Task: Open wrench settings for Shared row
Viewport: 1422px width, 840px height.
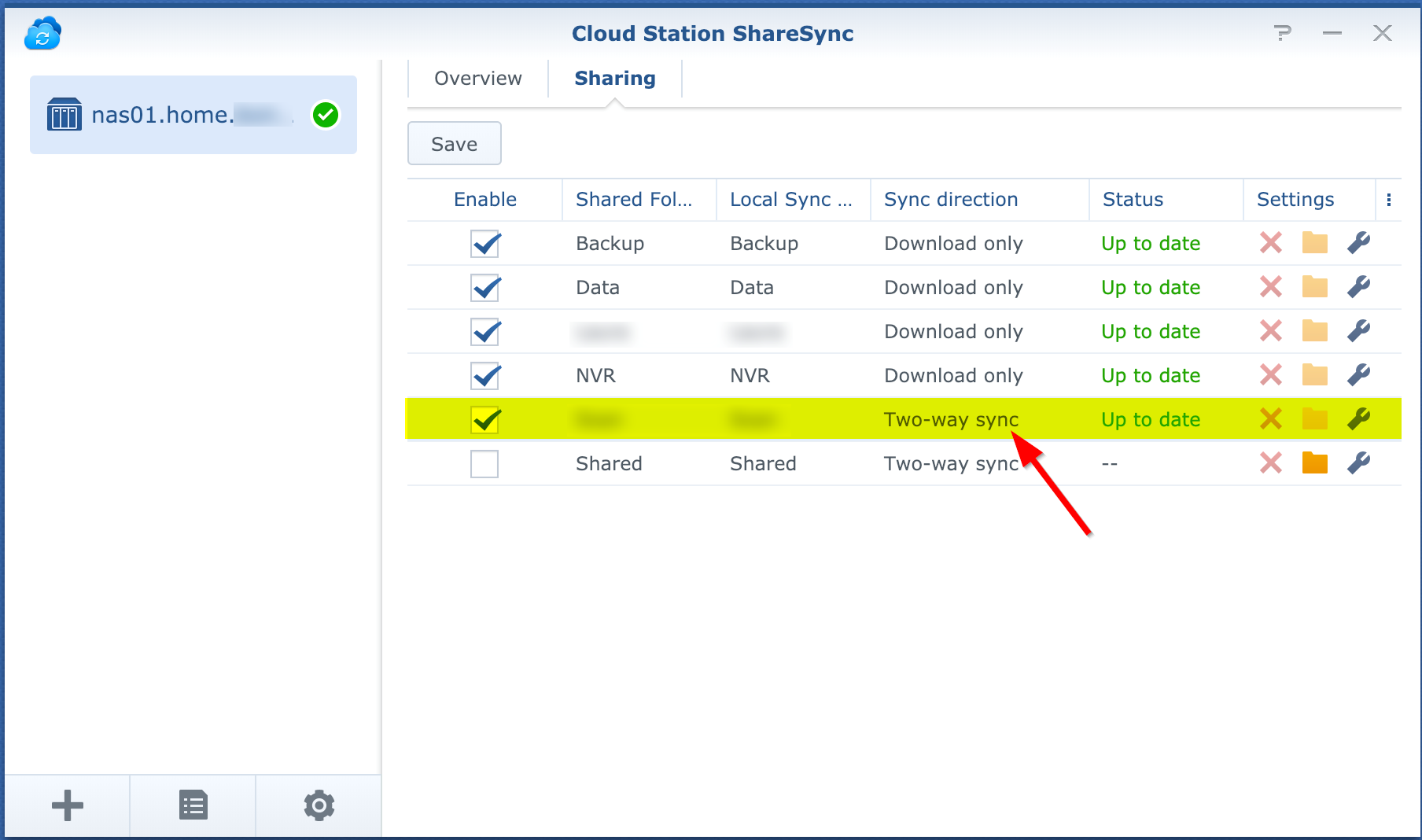Action: point(1359,463)
